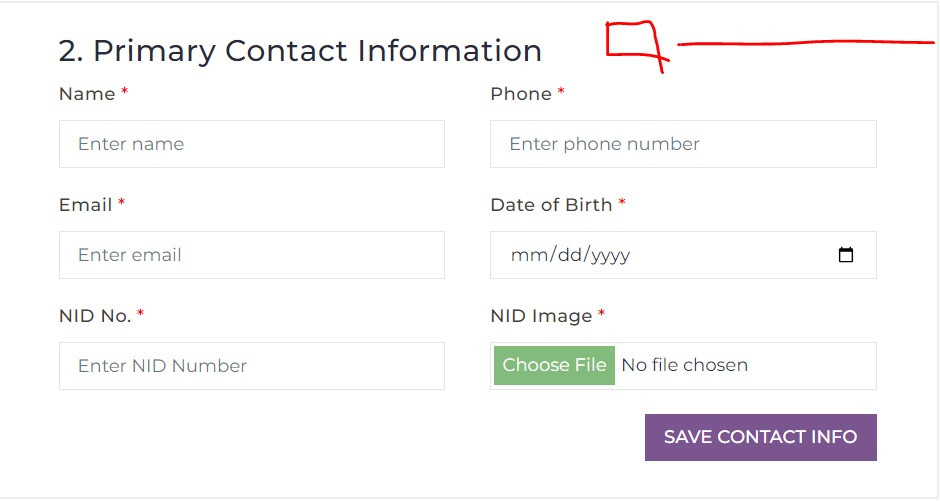Click the NID Image label
The height and width of the screenshot is (501, 940).
click(x=541, y=316)
